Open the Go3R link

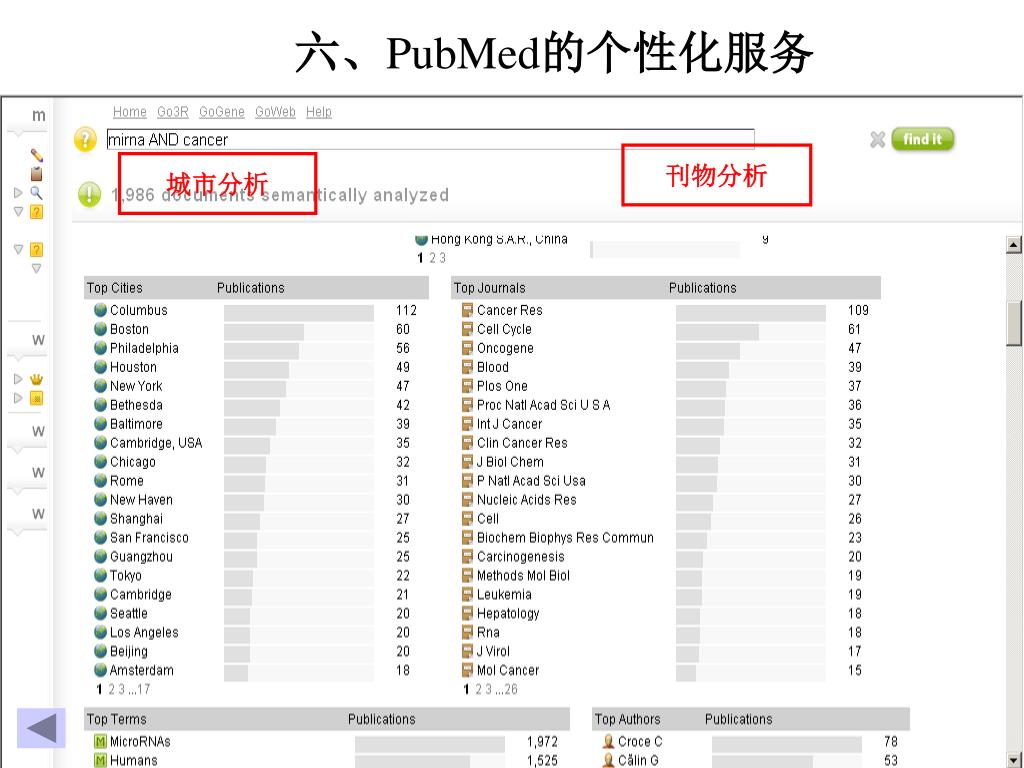[x=172, y=112]
